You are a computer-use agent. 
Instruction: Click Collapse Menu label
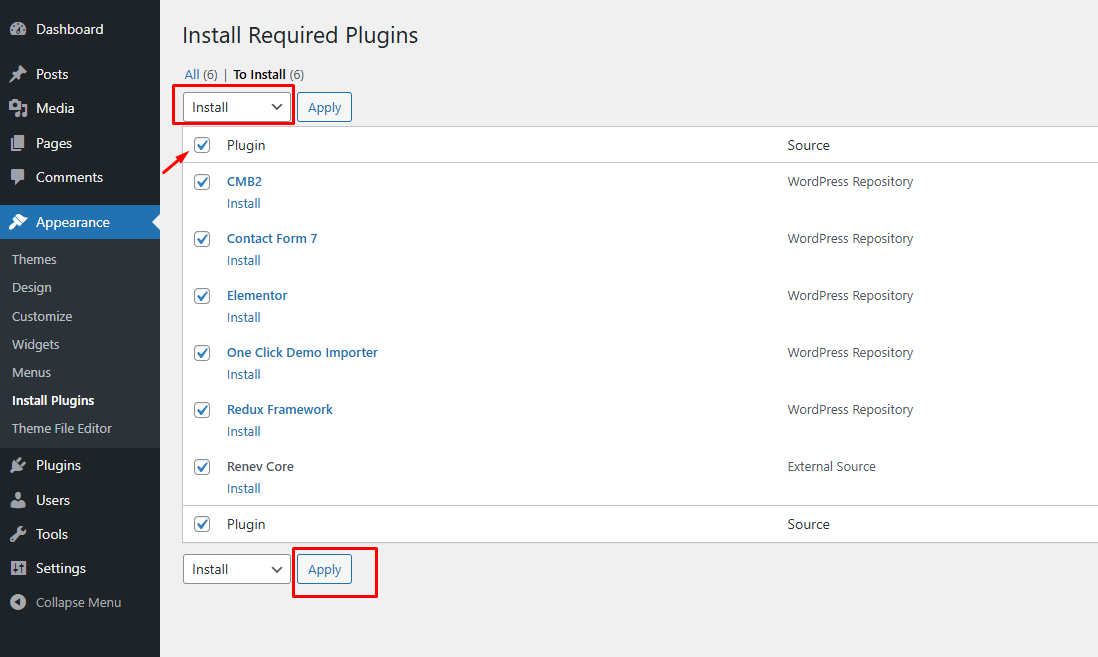pos(78,602)
